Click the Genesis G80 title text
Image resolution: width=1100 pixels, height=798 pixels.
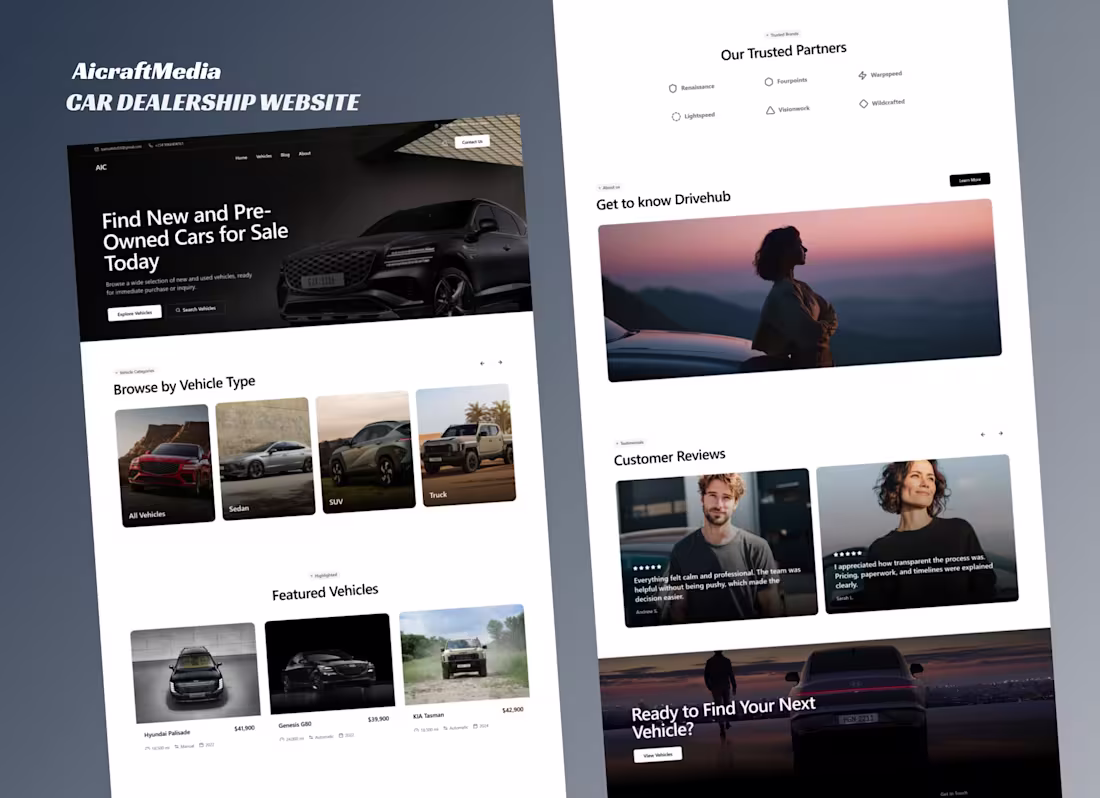295,725
